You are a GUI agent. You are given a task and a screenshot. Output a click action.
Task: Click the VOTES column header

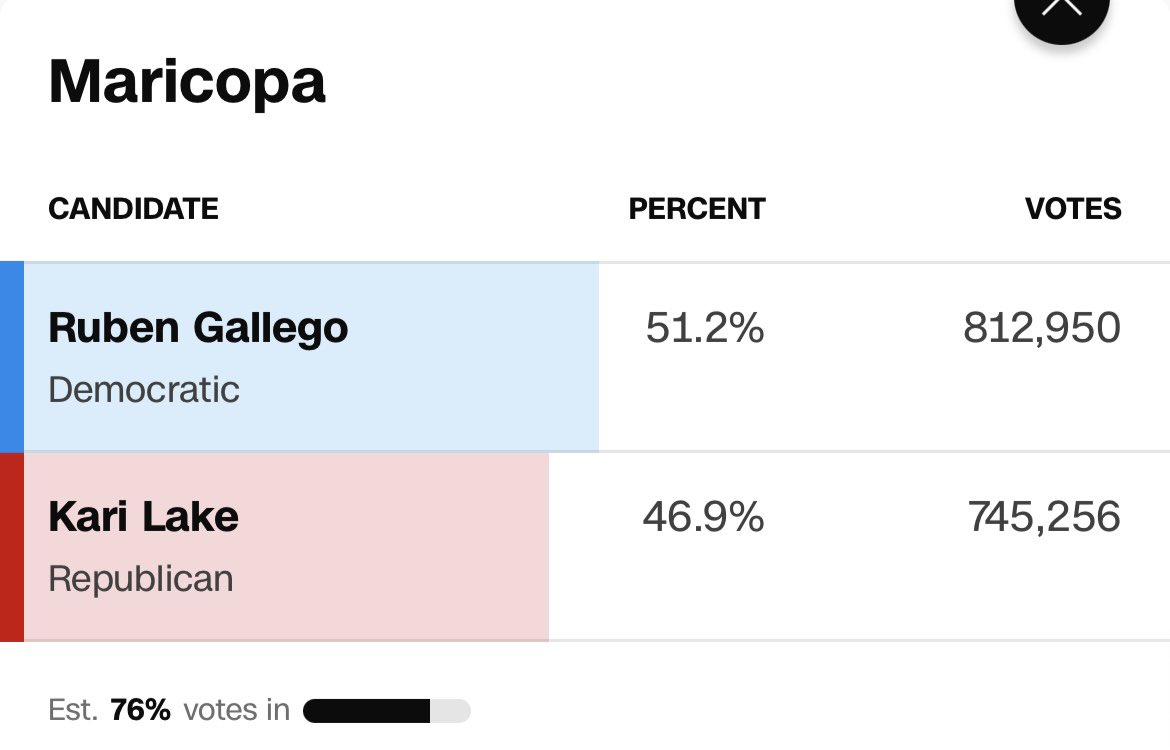tap(1073, 208)
